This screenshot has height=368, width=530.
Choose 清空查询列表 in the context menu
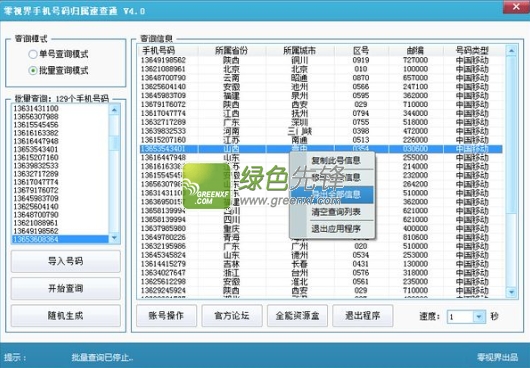(336, 212)
